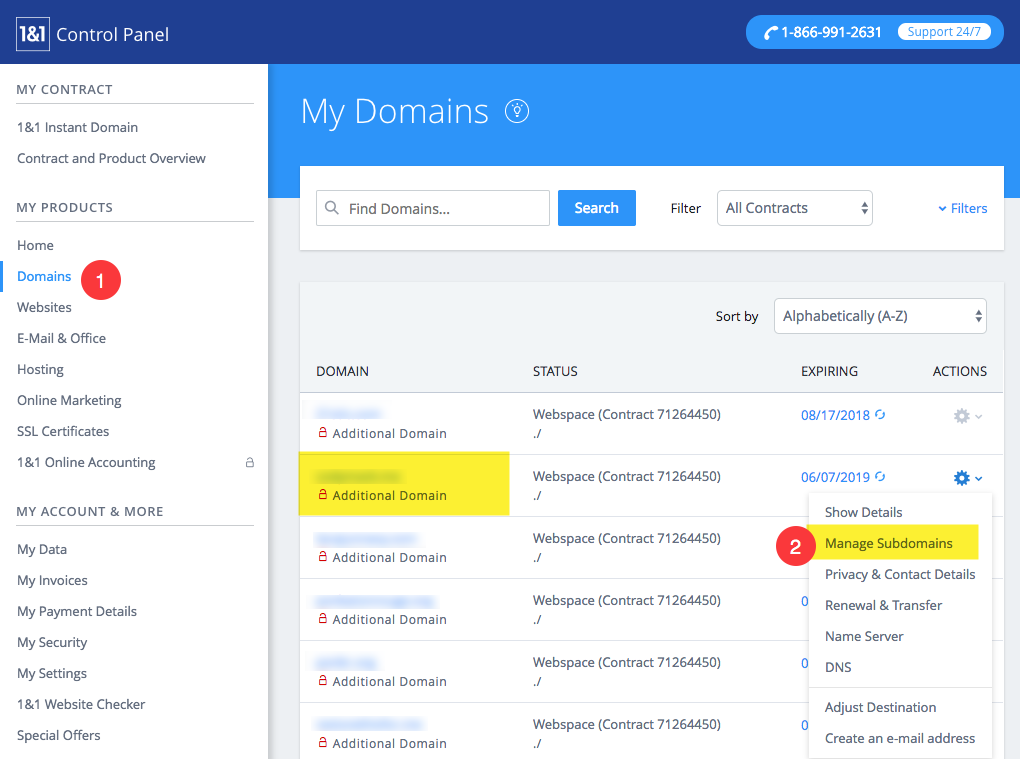This screenshot has width=1020, height=759.
Task: Click the Support 24/7 button
Action: pyautogui.click(x=944, y=32)
